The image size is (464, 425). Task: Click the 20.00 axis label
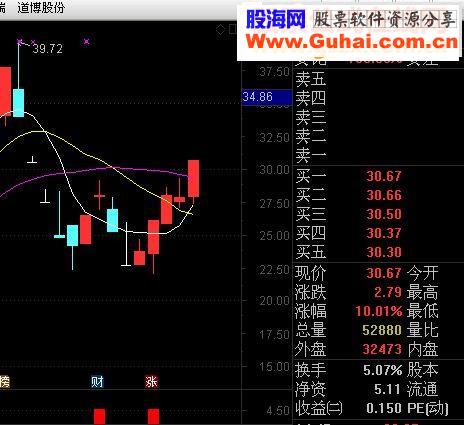274,301
